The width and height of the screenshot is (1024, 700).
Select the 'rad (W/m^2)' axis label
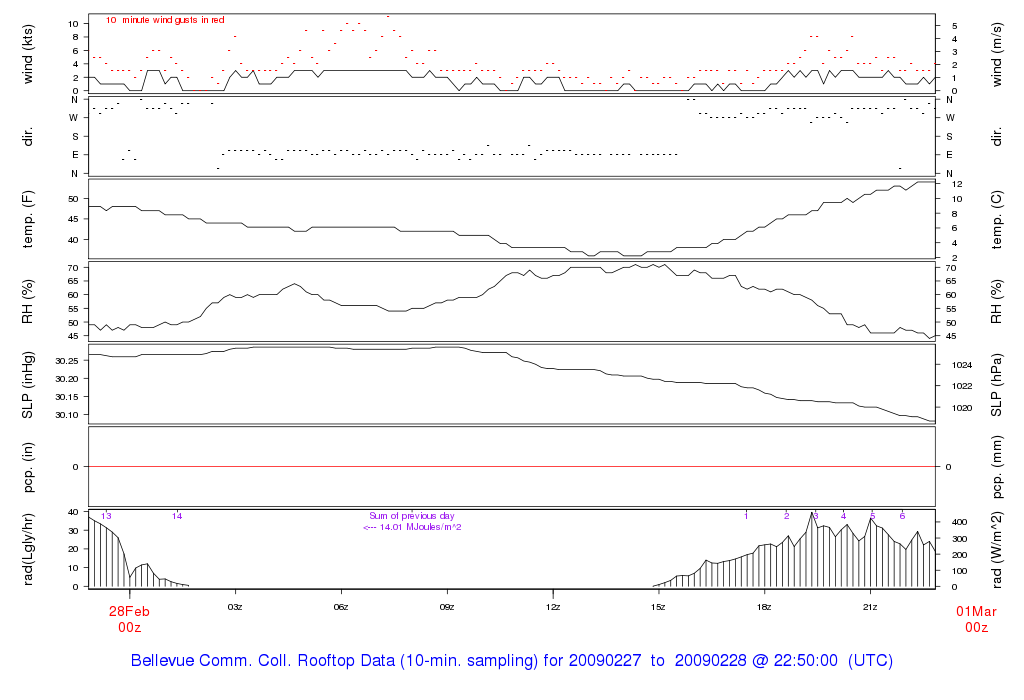click(x=996, y=549)
